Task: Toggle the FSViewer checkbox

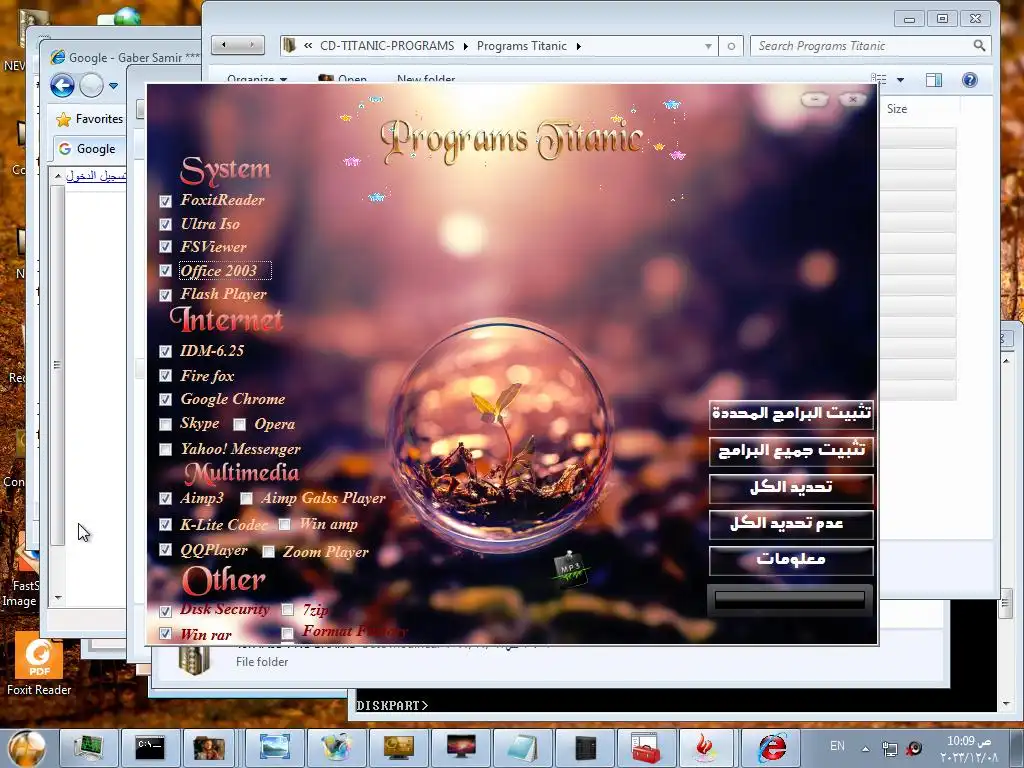Action: tap(166, 247)
